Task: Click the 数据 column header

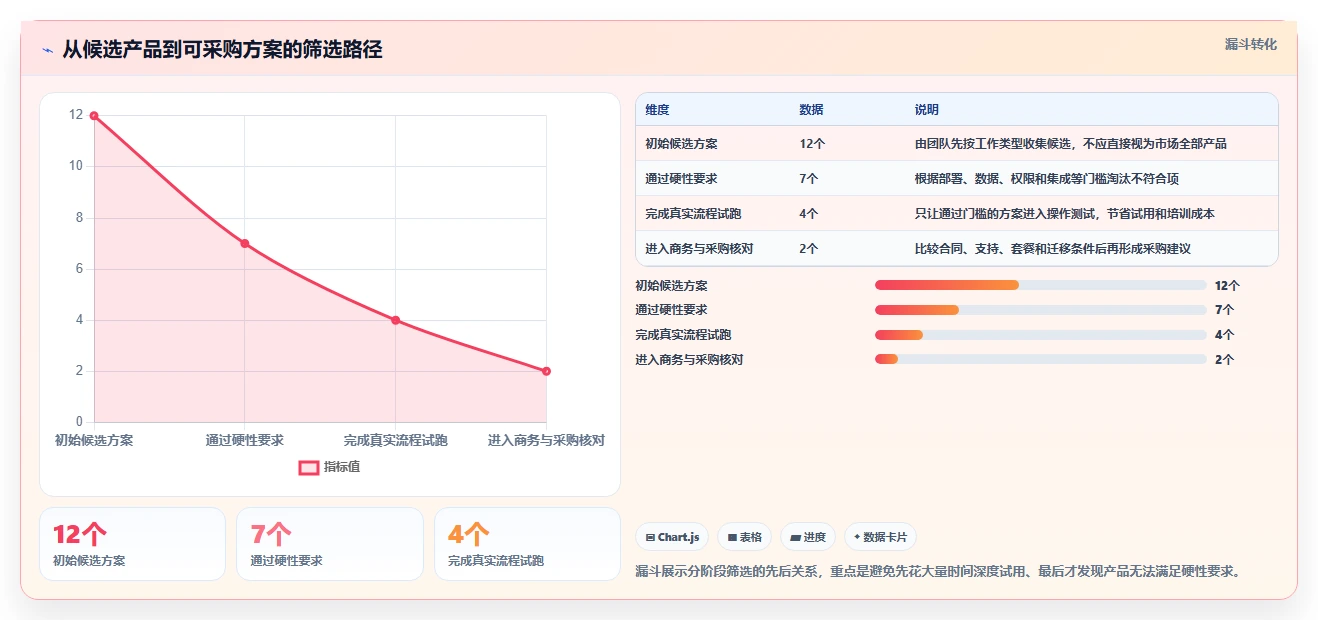Action: pos(812,109)
